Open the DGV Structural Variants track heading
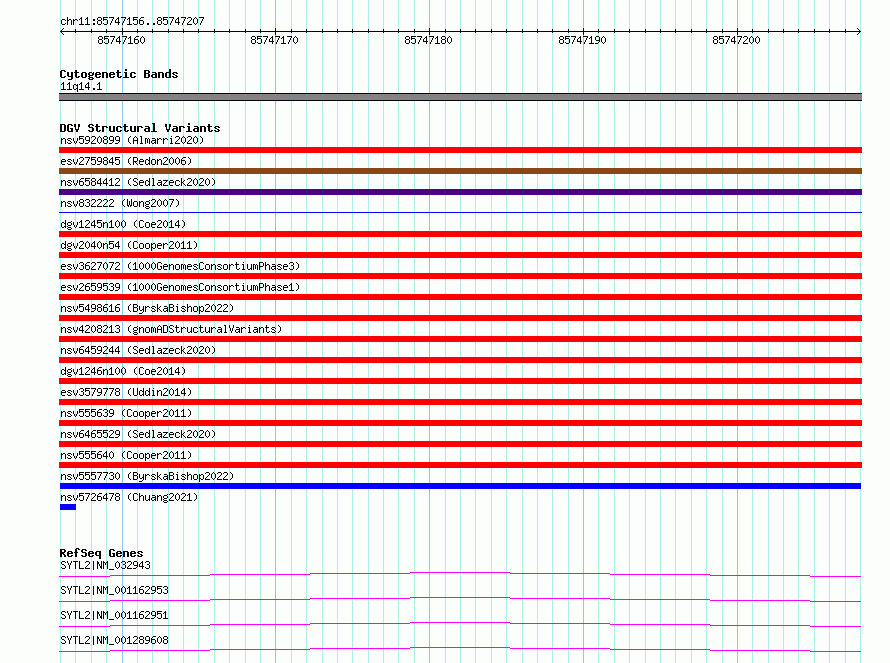This screenshot has width=890, height=663. click(x=140, y=128)
